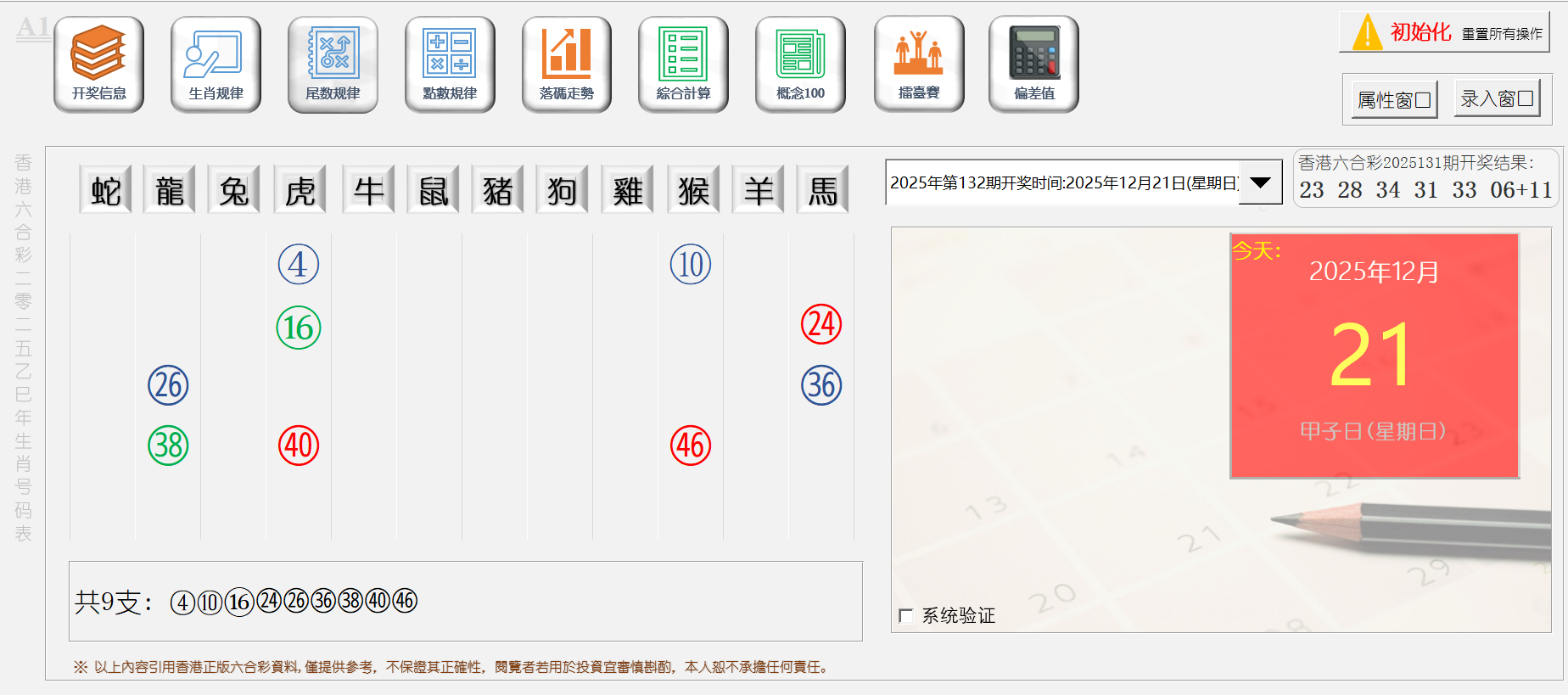This screenshot has width=1568, height=695.
Task: Click the 馬 zodiac button
Action: tap(822, 190)
